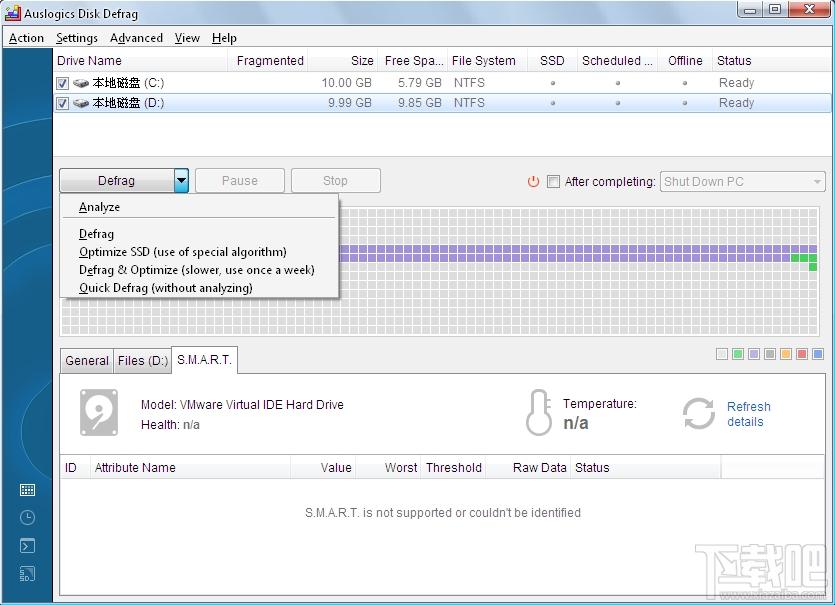The width and height of the screenshot is (835, 605).
Task: Open the Settings menu
Action: pyautogui.click(x=77, y=38)
